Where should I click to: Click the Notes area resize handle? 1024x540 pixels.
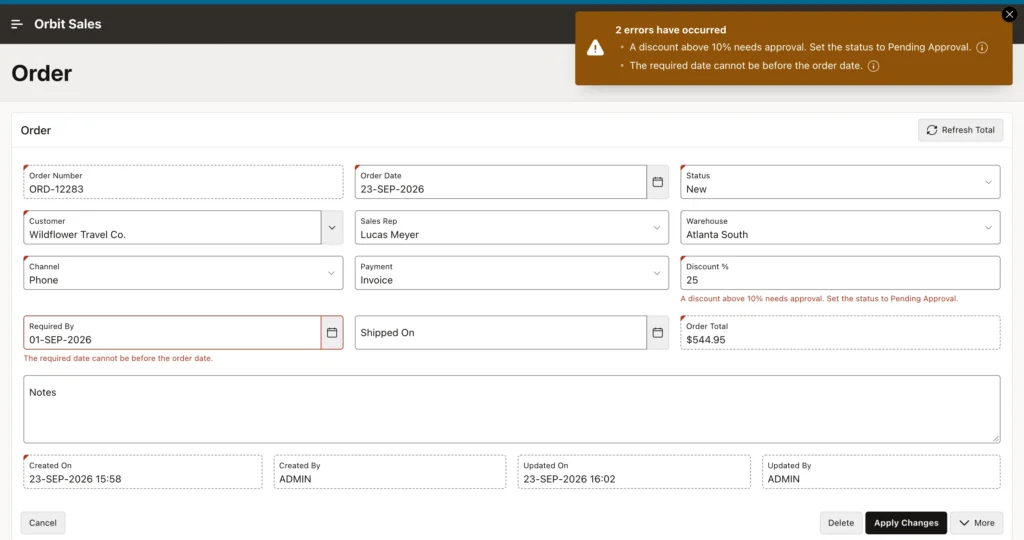(x=995, y=439)
